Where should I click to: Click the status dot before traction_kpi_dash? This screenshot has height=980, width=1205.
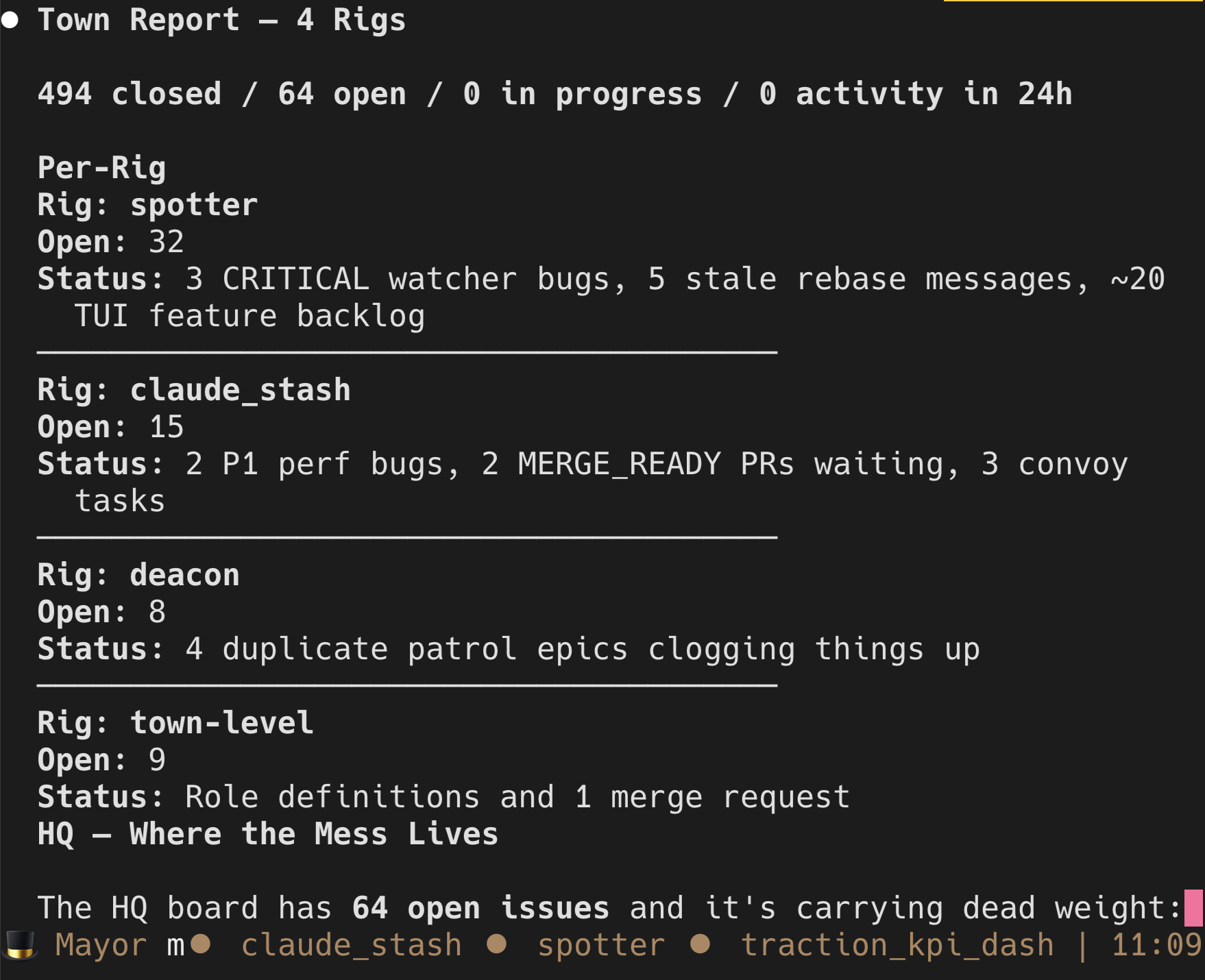(700, 944)
